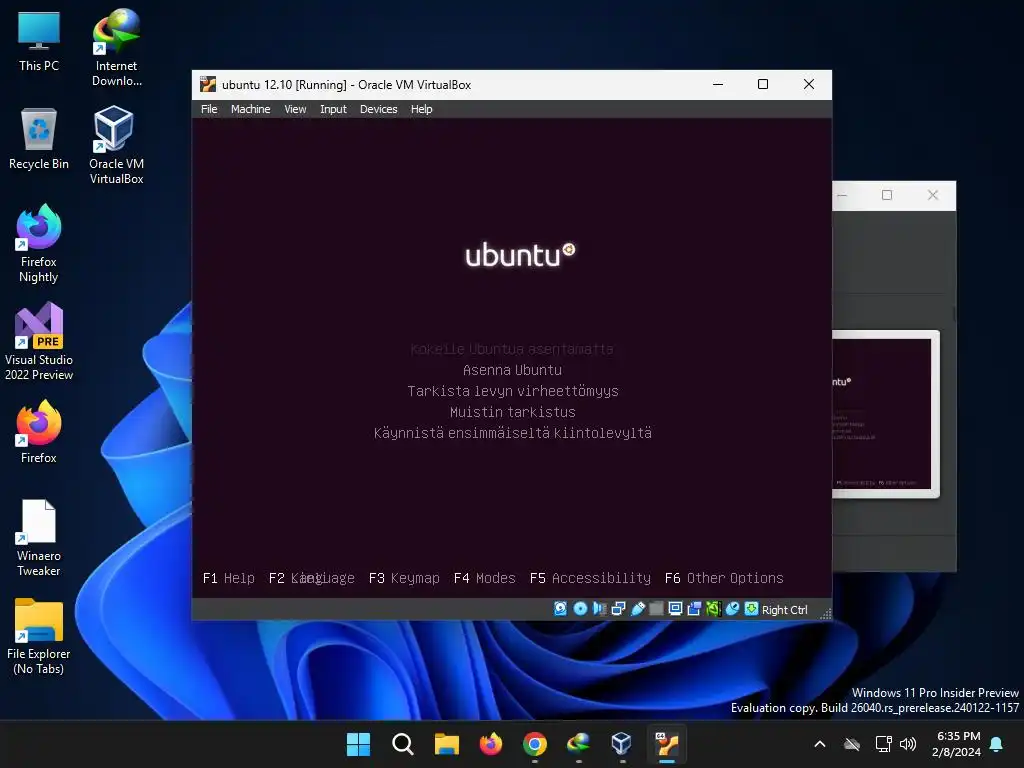Close the ubuntu 12.10 VM window
Viewport: 1024px width, 768px height.
click(x=808, y=84)
